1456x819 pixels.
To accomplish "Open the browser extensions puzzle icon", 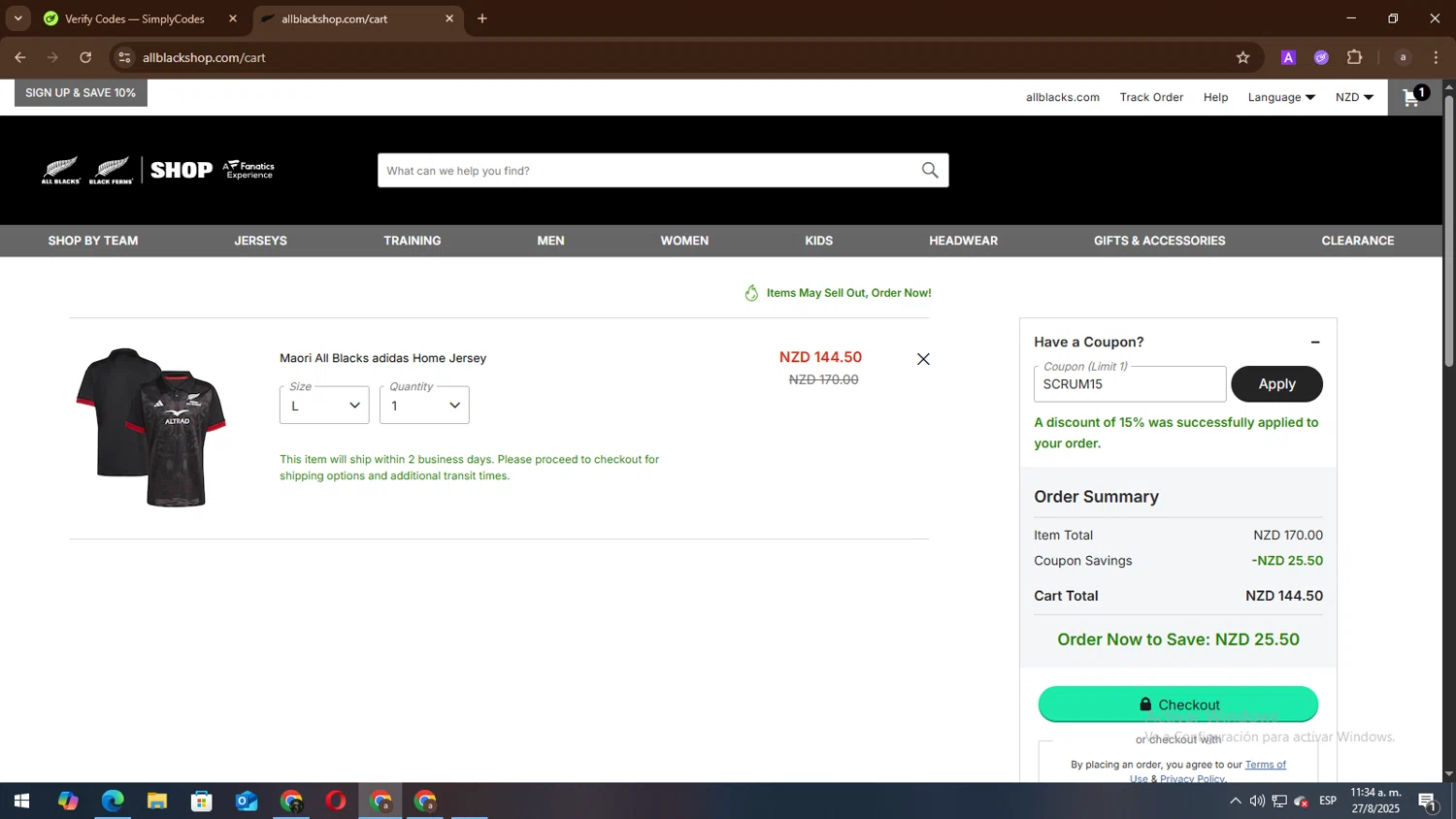I will click(1355, 57).
